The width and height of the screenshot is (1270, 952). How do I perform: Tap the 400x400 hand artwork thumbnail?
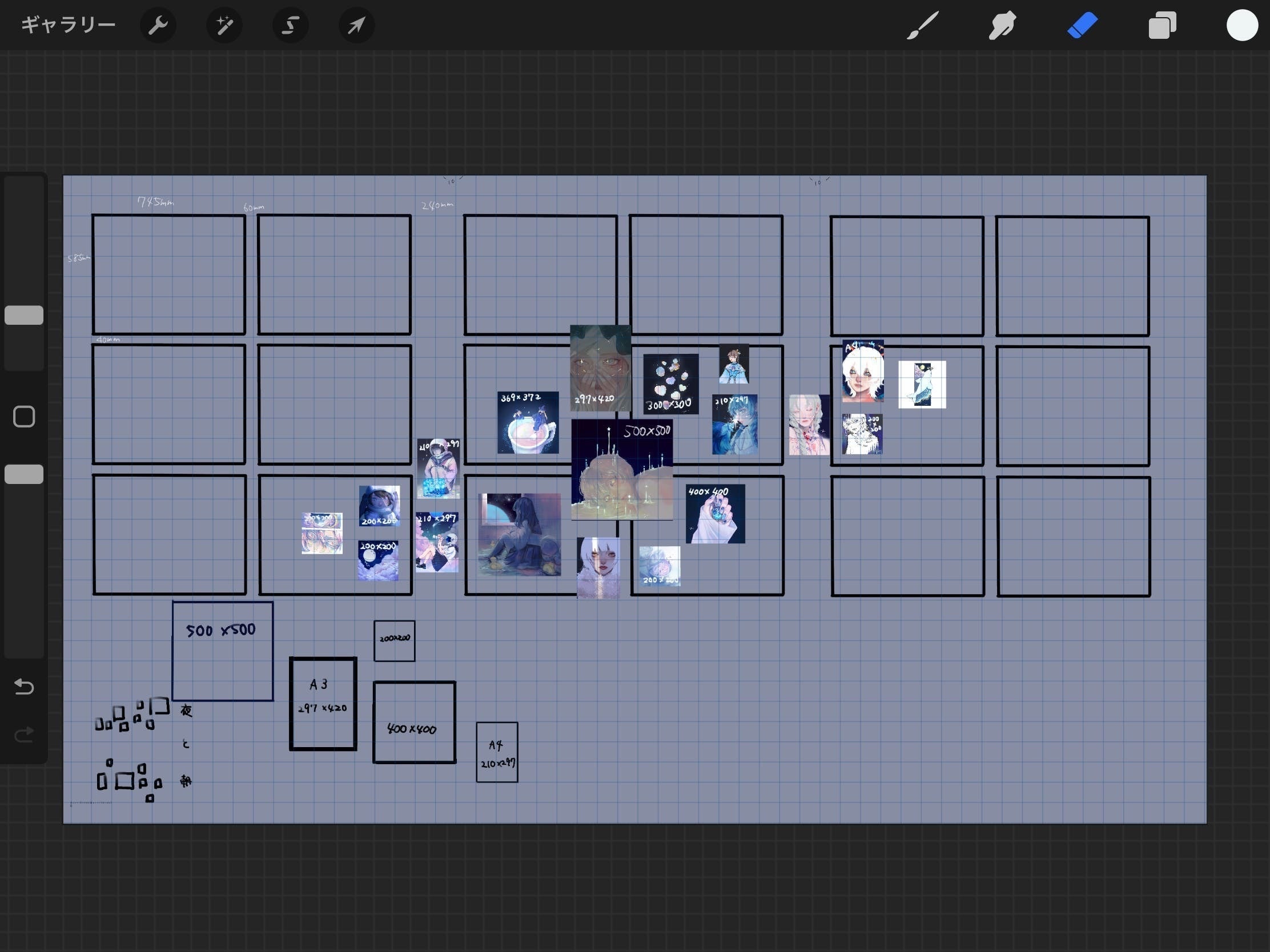(715, 514)
